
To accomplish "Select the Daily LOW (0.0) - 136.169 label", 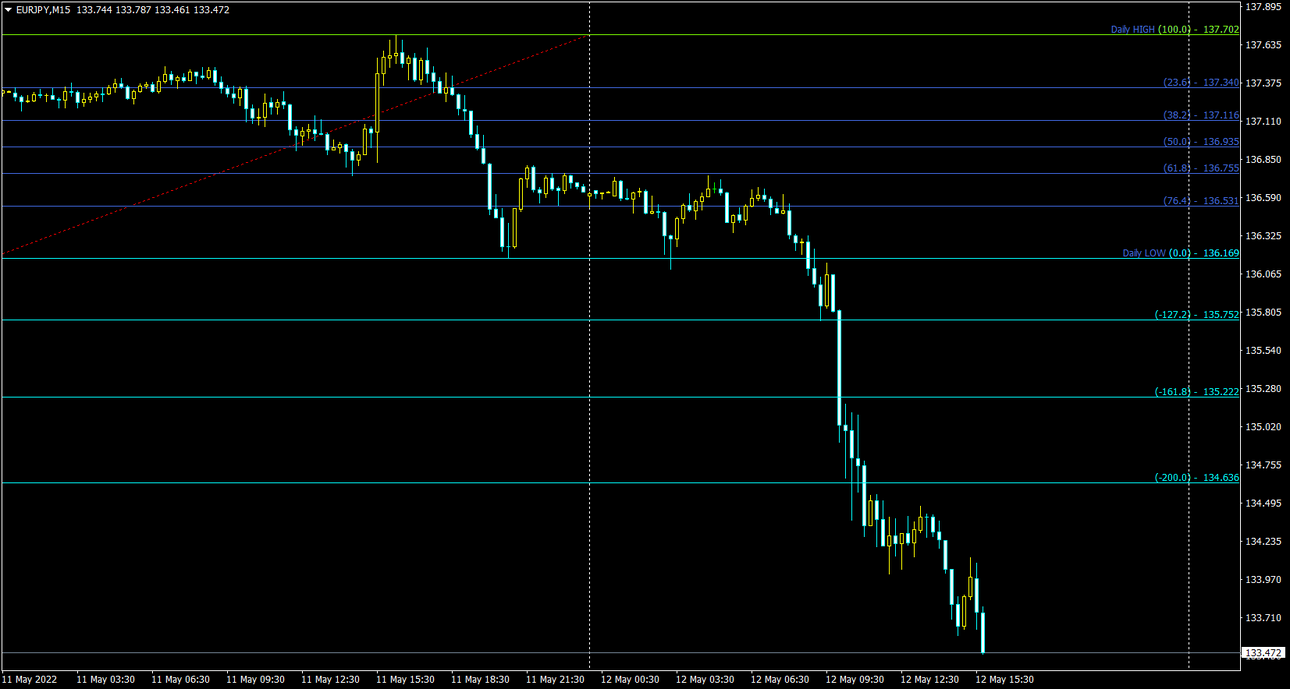I will click(1181, 253).
